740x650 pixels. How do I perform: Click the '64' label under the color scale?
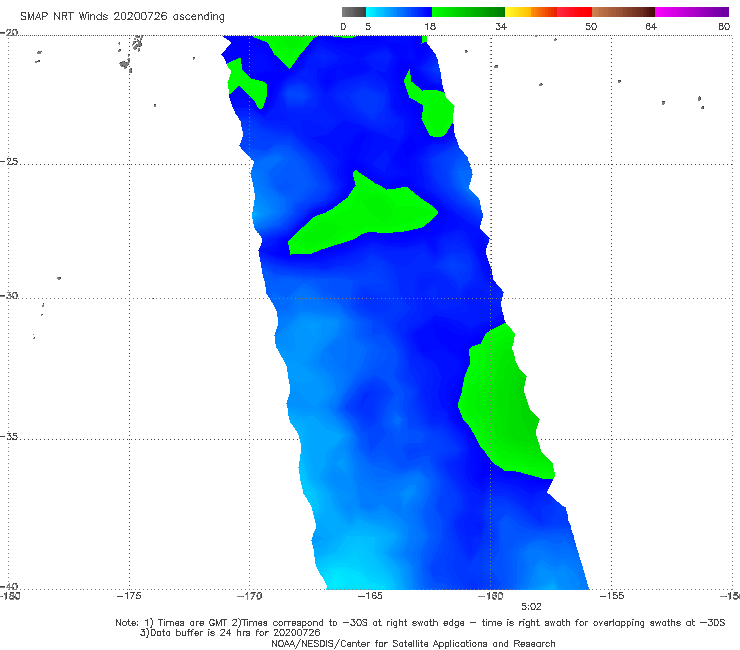pos(651,26)
